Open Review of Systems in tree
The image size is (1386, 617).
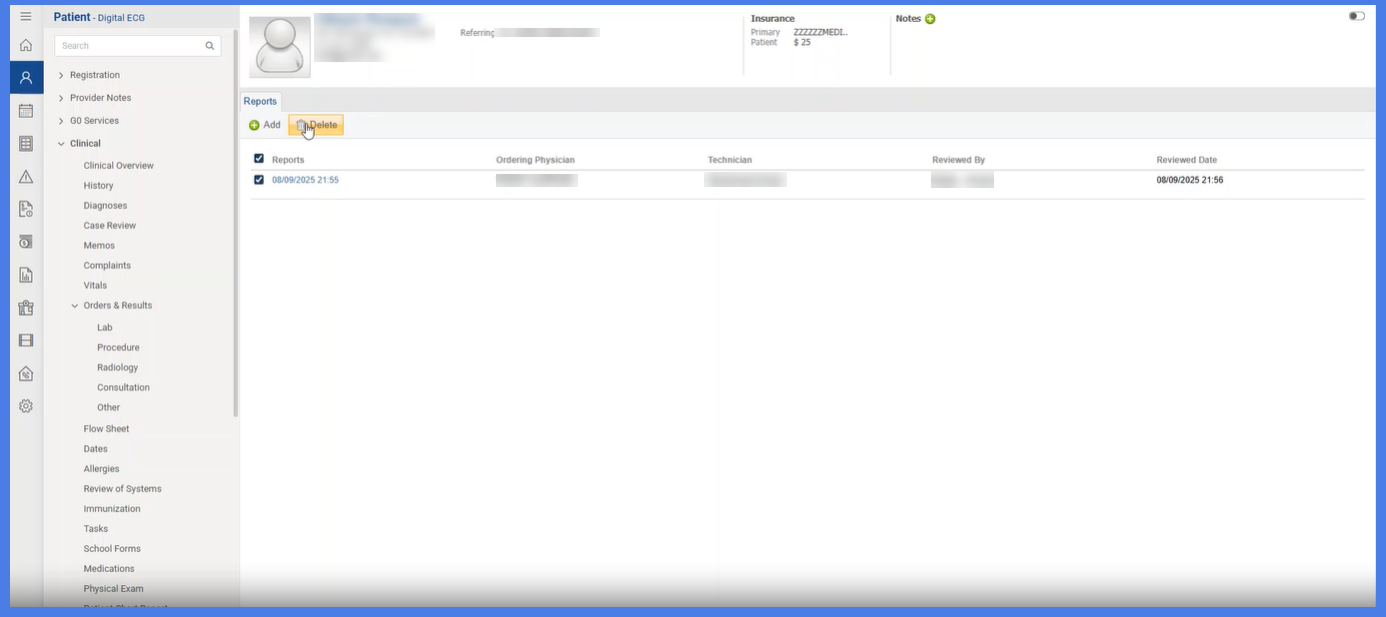[123, 489]
